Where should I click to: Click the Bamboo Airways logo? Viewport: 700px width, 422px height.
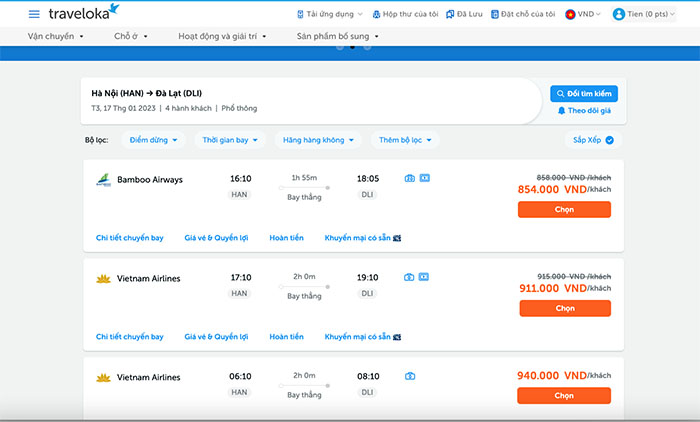tap(104, 180)
